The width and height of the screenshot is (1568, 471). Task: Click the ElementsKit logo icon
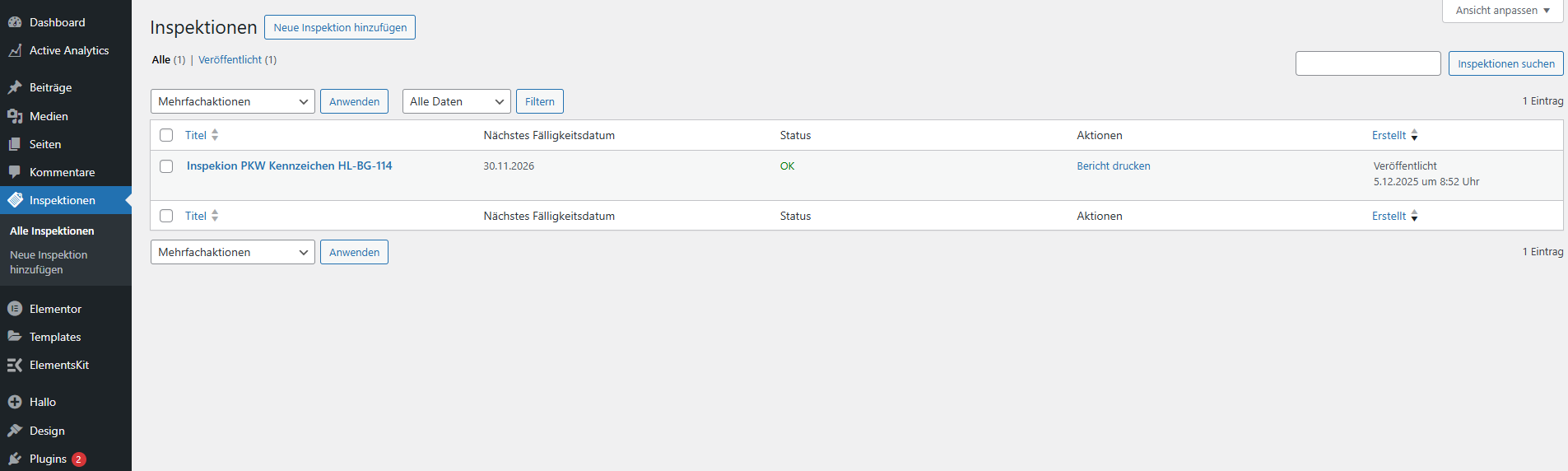[15, 365]
